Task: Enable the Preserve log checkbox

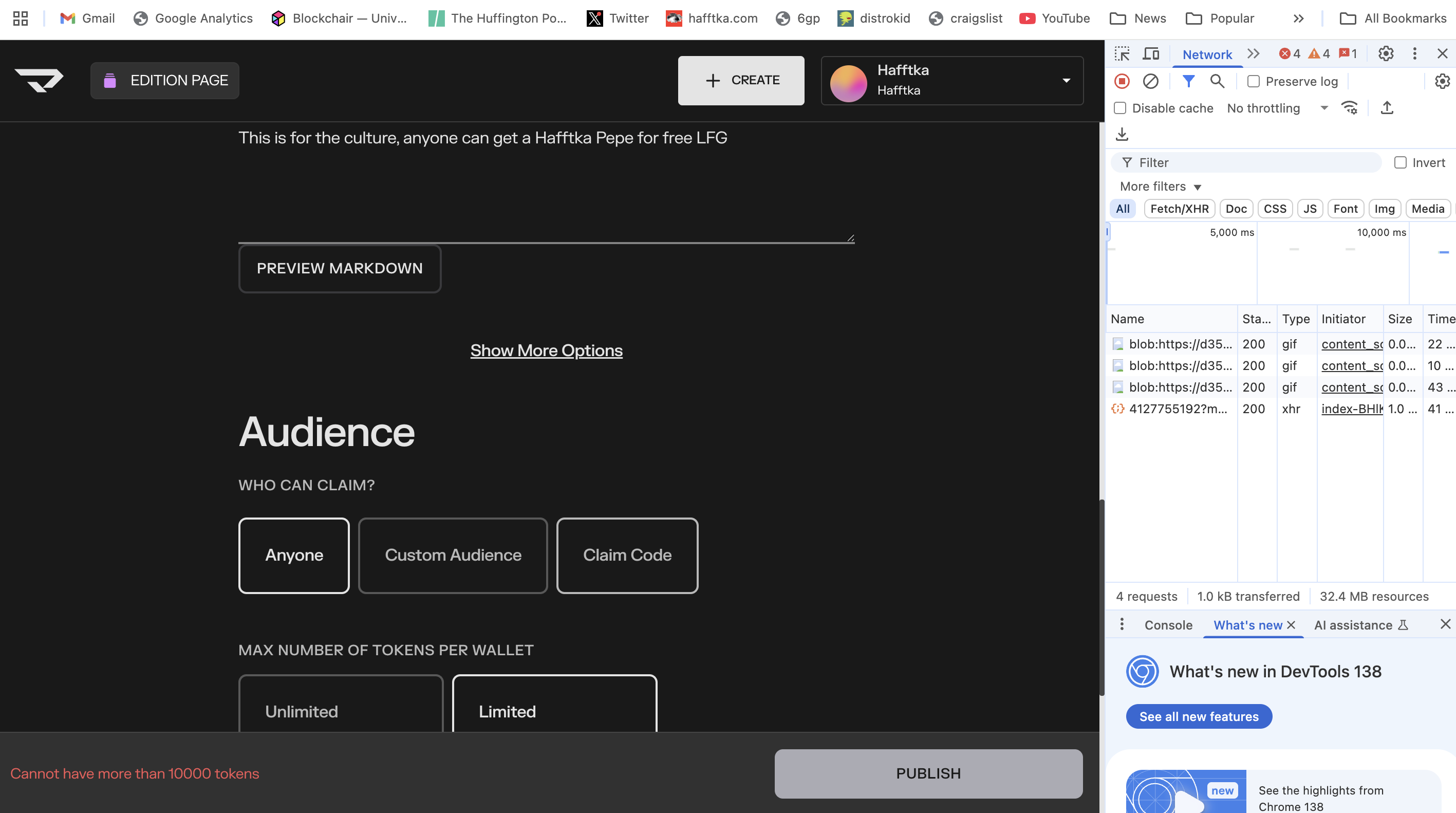Action: 1253,81
